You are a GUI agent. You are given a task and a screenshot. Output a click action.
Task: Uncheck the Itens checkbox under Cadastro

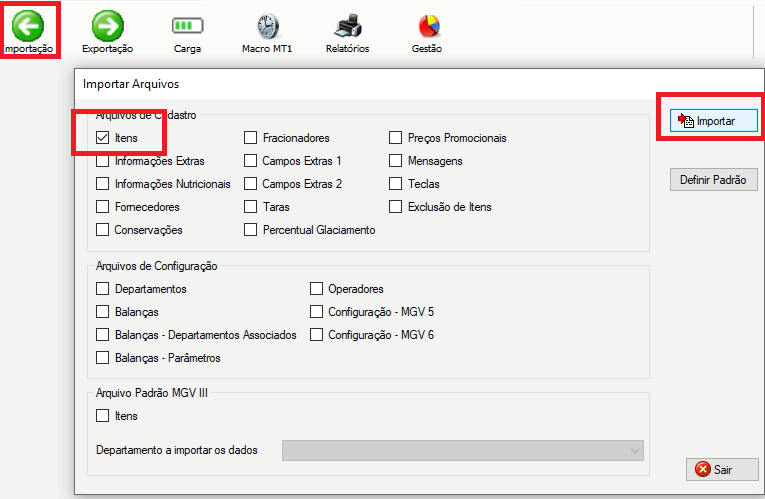(x=103, y=138)
